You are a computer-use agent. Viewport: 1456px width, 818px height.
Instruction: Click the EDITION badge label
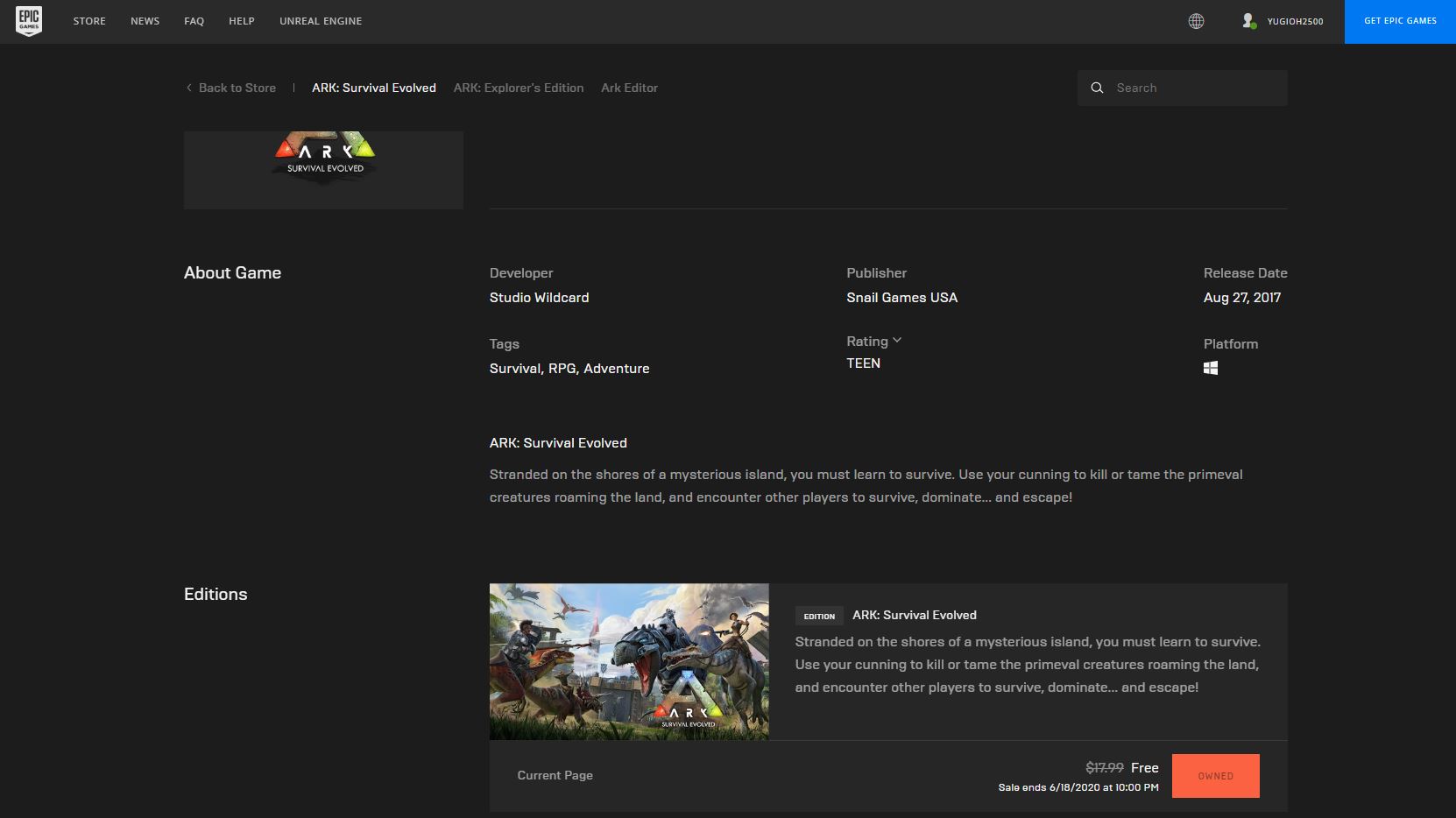819,616
